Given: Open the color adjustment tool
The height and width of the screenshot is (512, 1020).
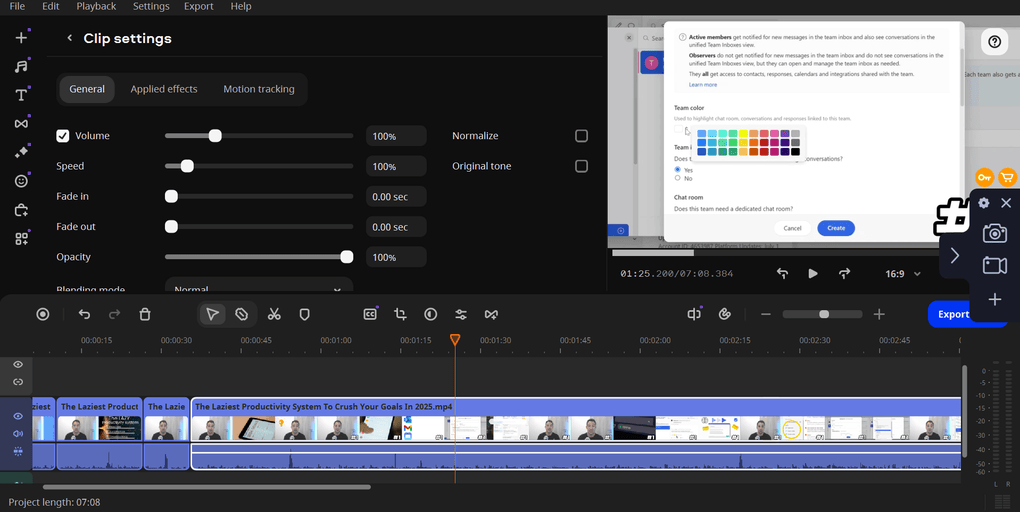Looking at the screenshot, I should 431,314.
